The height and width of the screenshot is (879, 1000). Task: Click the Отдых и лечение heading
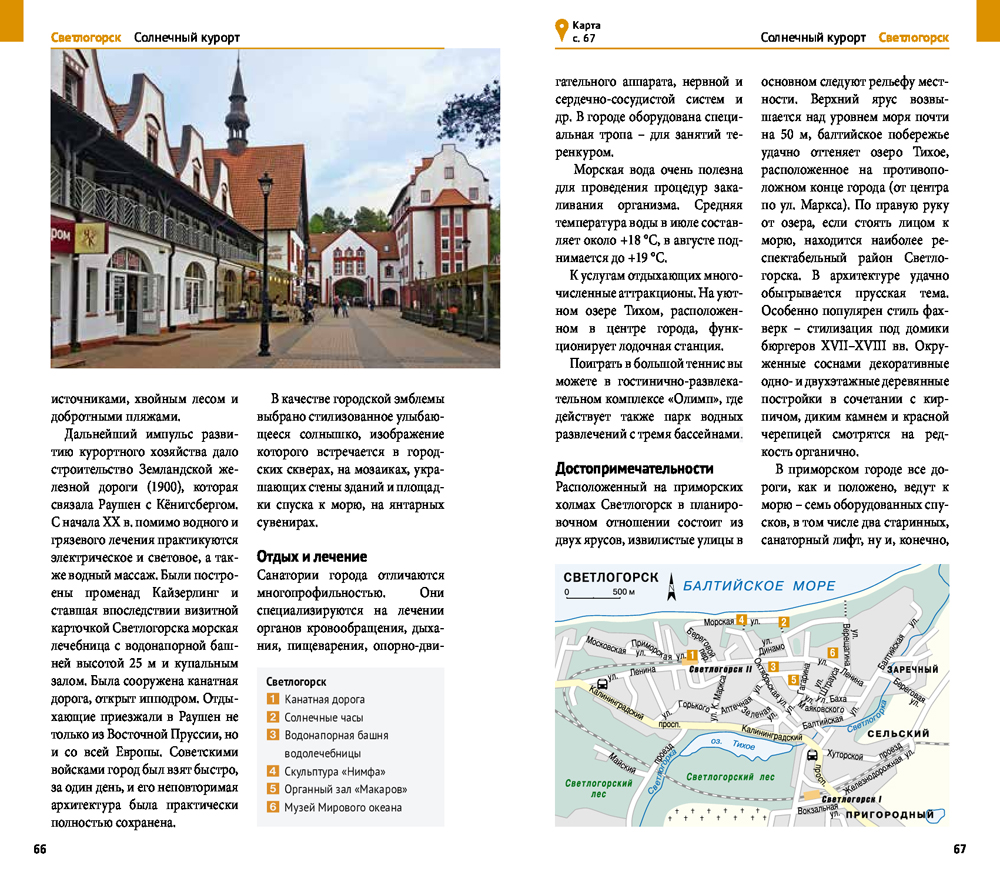coord(312,557)
